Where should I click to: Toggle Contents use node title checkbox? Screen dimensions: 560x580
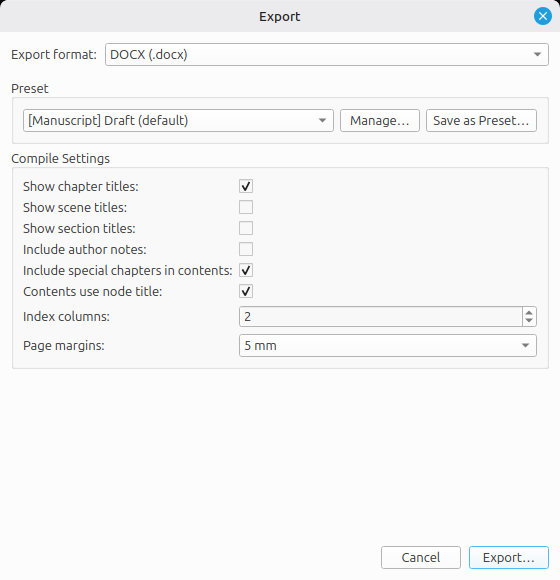click(x=246, y=291)
